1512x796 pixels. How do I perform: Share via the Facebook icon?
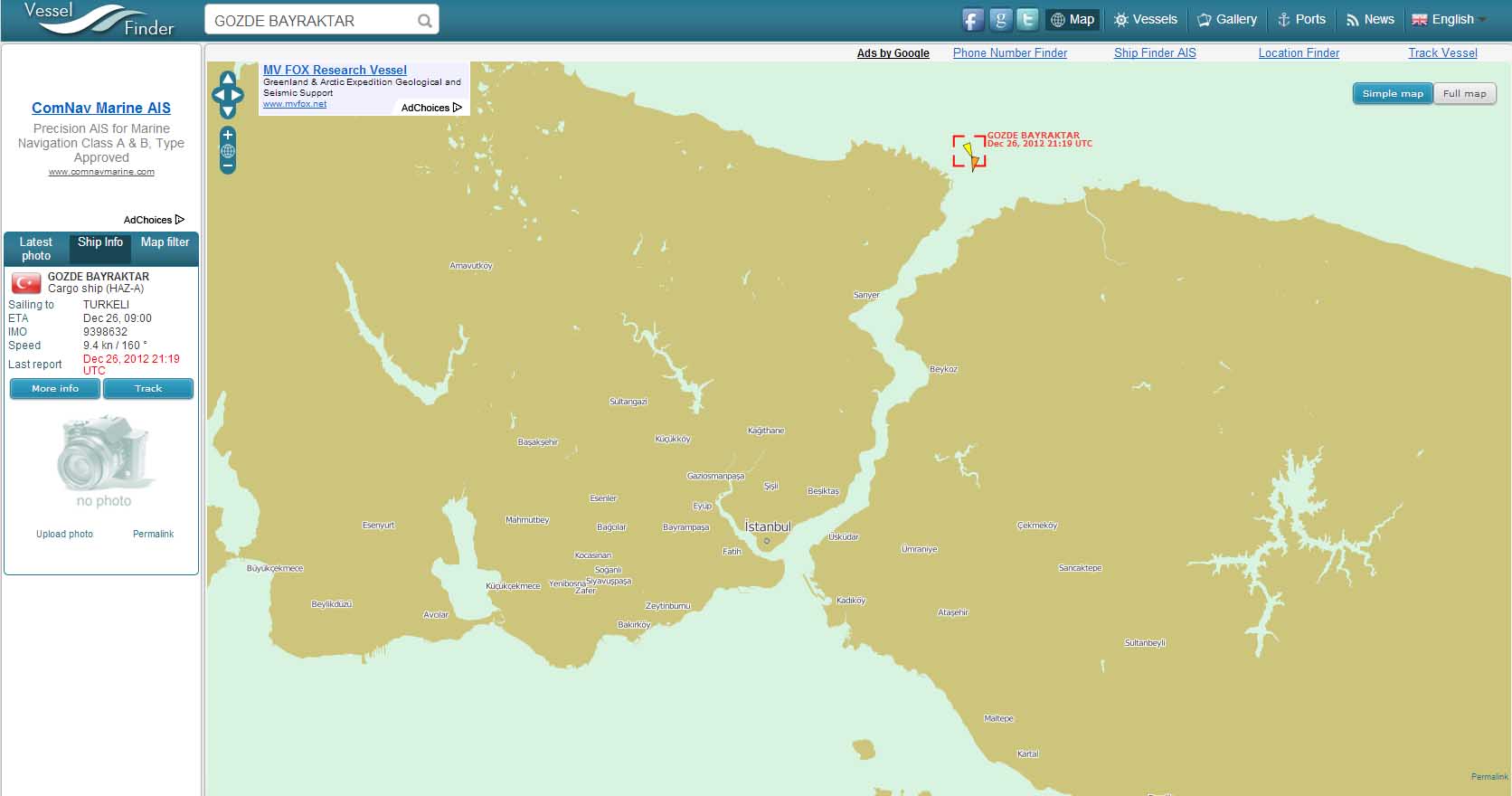[x=972, y=20]
